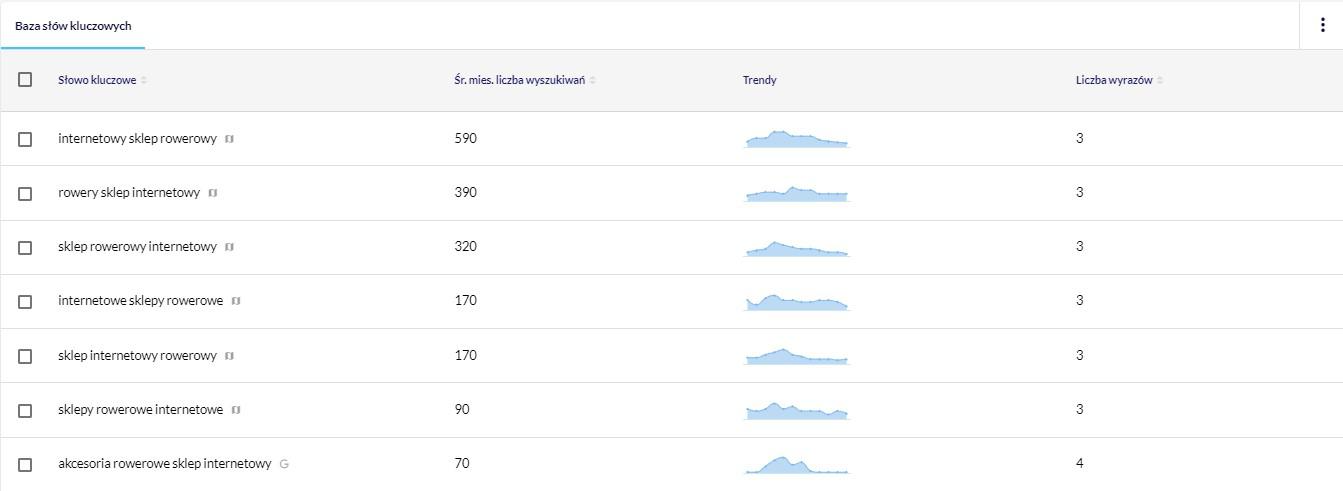Viewport: 1343px width, 491px height.
Task: Open the 'Baza słów kluczowych' tab
Action: (73, 26)
